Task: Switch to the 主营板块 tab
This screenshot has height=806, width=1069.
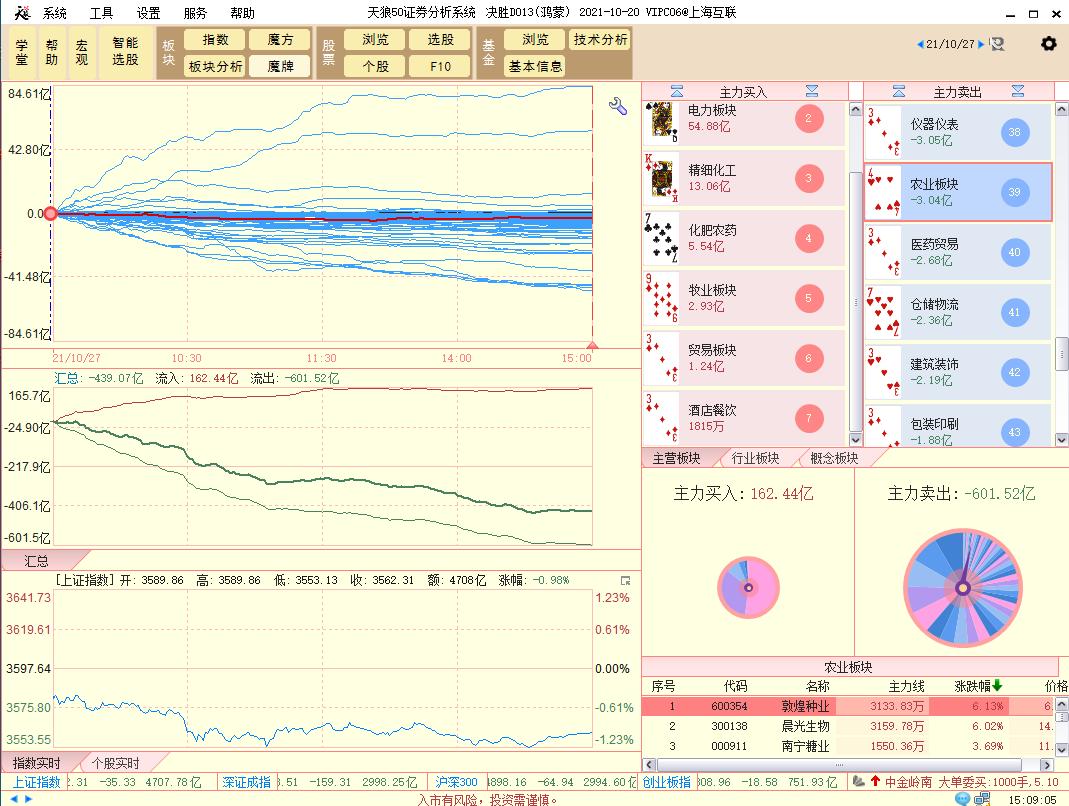Action: (676, 458)
